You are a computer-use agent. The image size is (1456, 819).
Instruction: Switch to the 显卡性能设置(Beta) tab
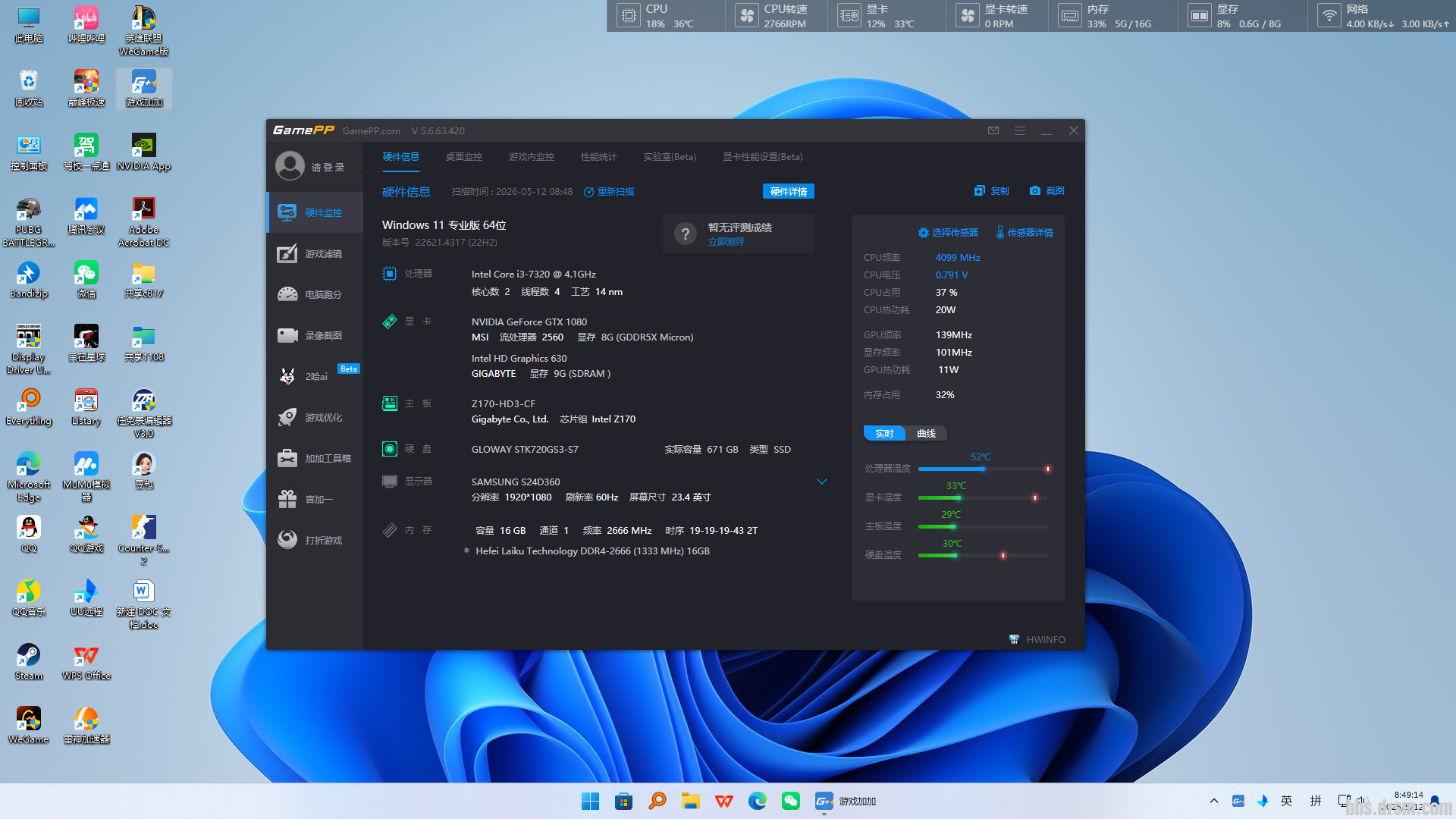click(x=763, y=157)
